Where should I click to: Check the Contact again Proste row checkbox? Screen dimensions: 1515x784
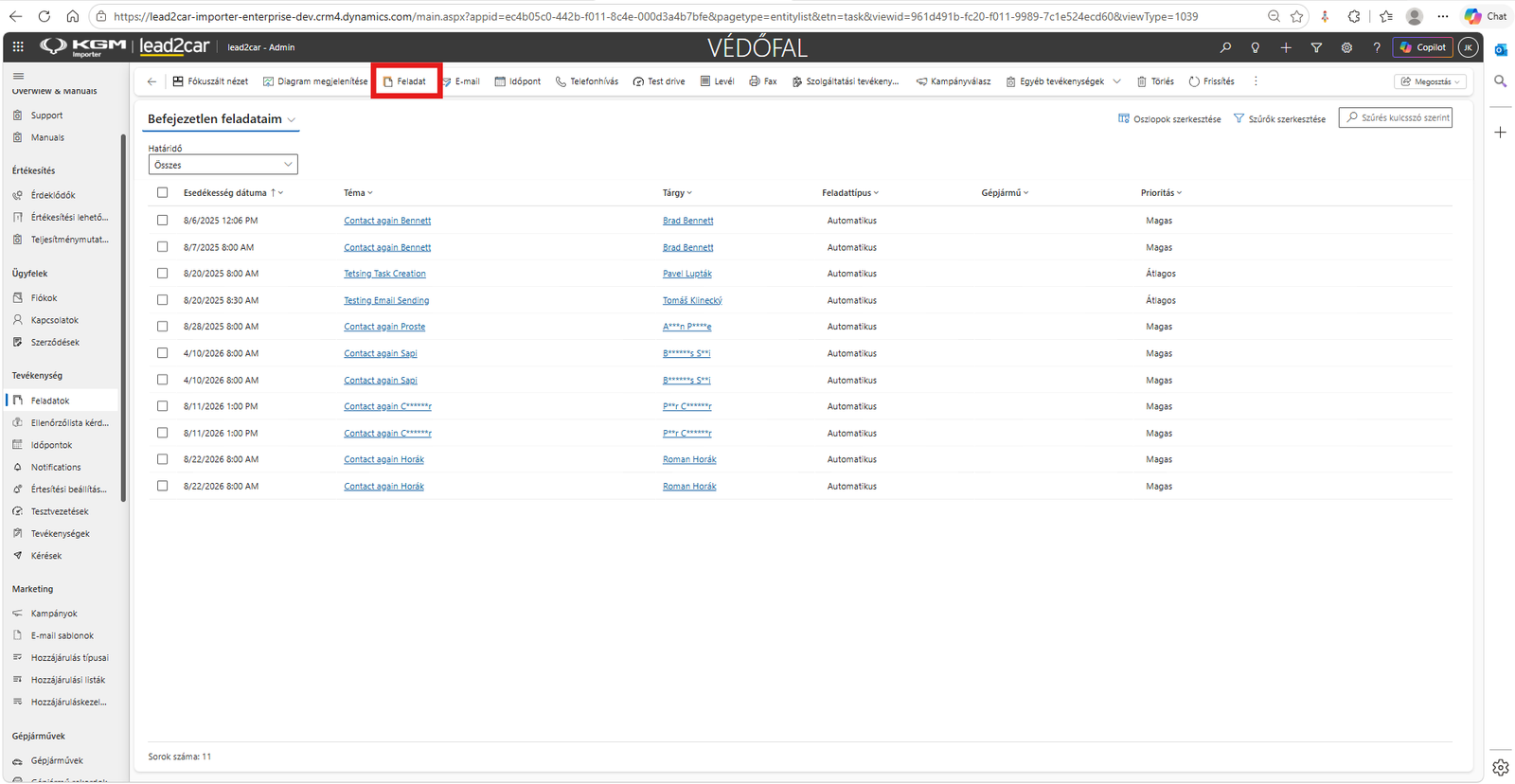[163, 326]
